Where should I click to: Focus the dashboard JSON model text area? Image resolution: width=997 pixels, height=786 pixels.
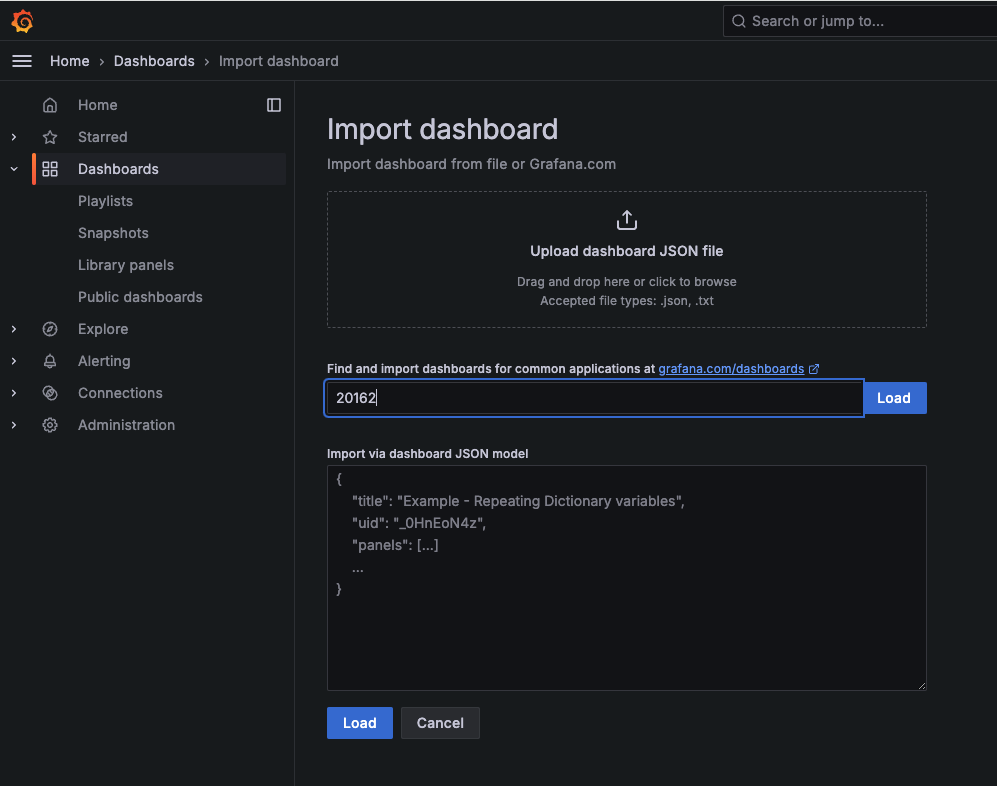click(x=626, y=577)
